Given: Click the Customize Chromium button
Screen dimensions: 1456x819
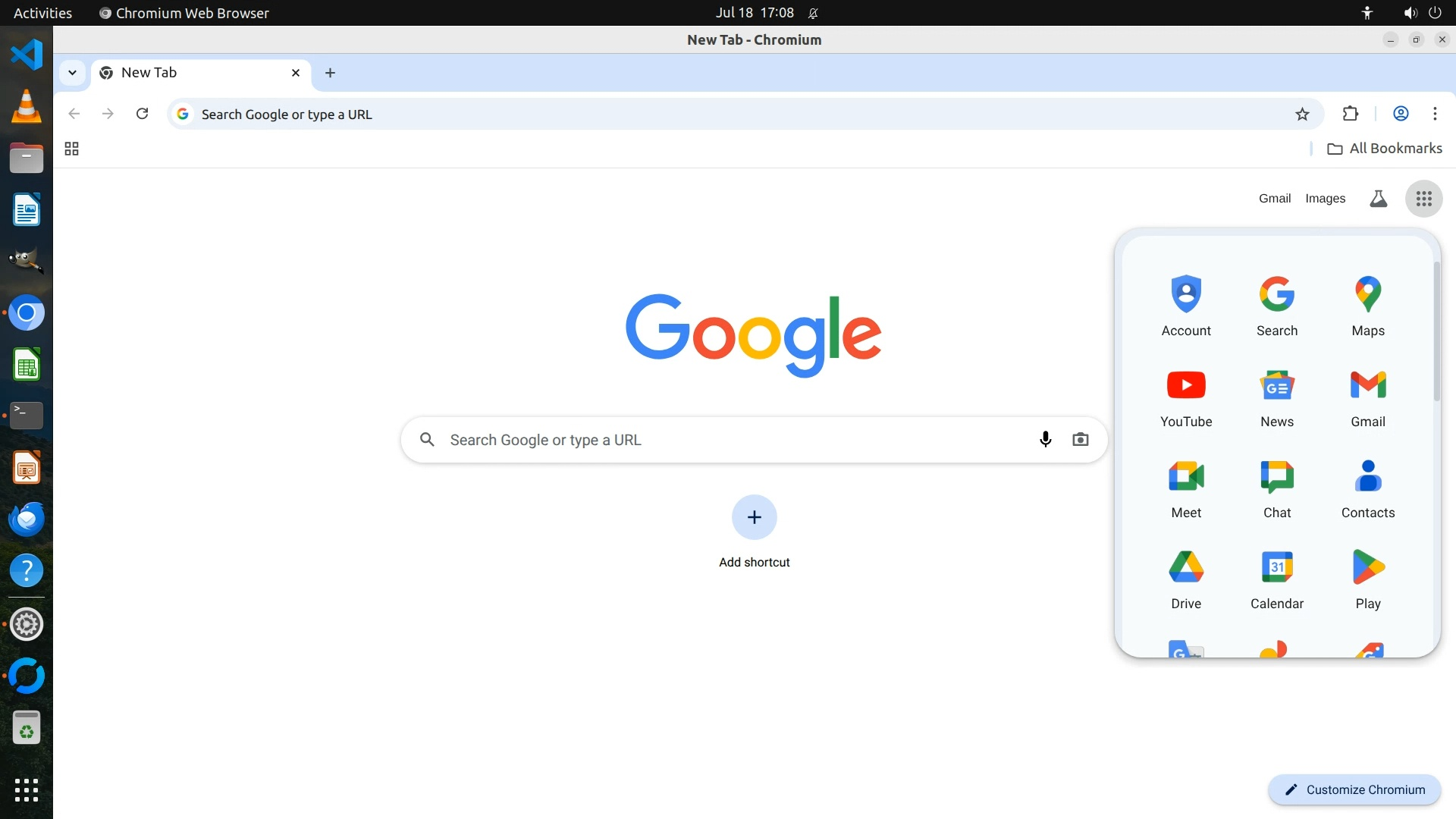Looking at the screenshot, I should pyautogui.click(x=1354, y=789).
